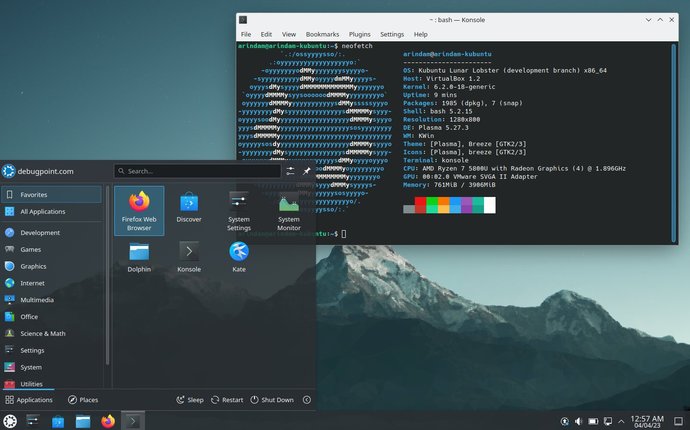
Task: Open the Konsole Plugins menu
Action: 360,34
